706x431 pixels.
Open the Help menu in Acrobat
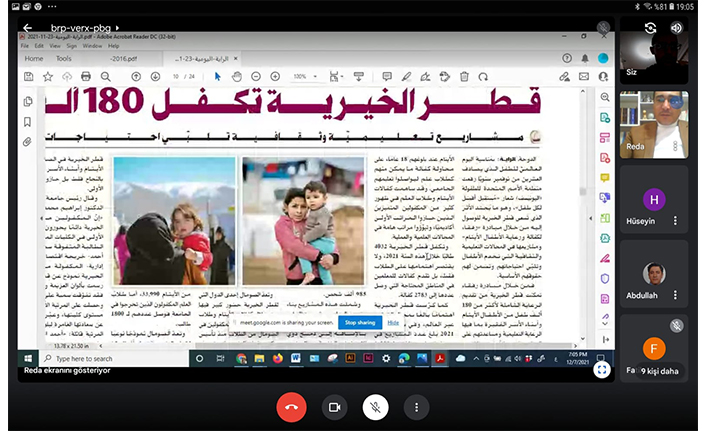[113, 46]
